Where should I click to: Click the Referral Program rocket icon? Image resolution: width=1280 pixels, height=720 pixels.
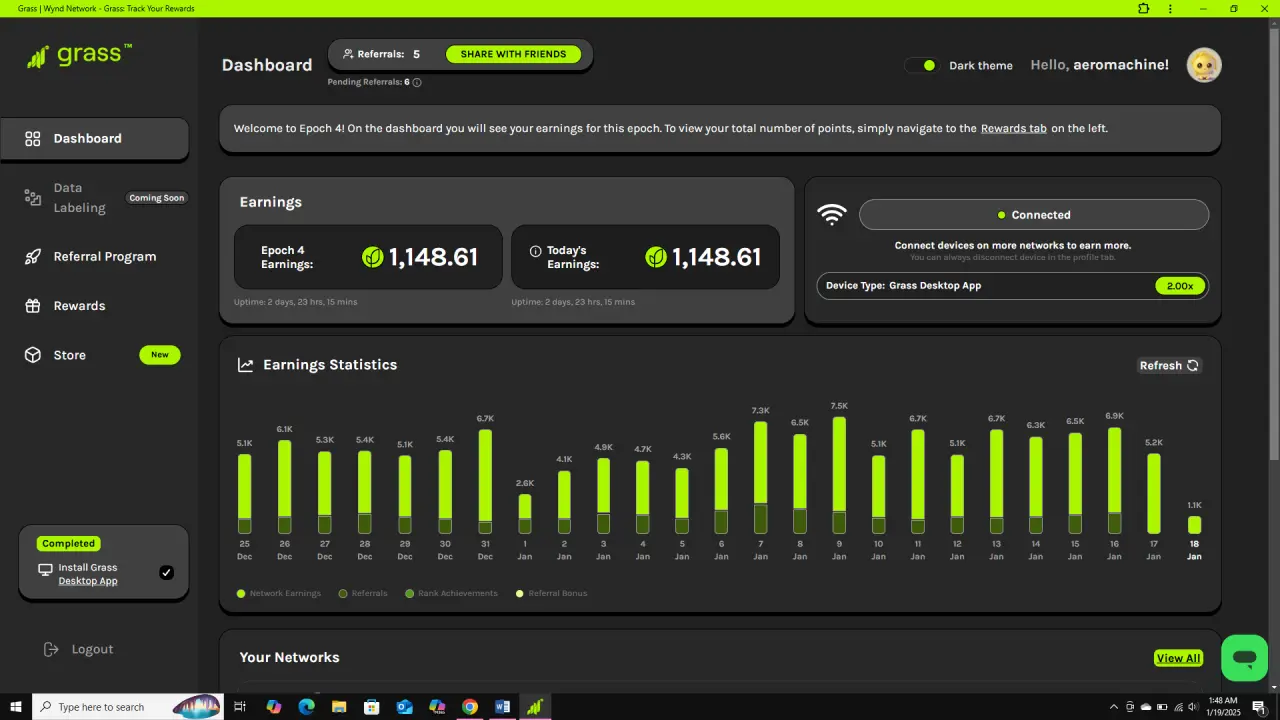33,257
